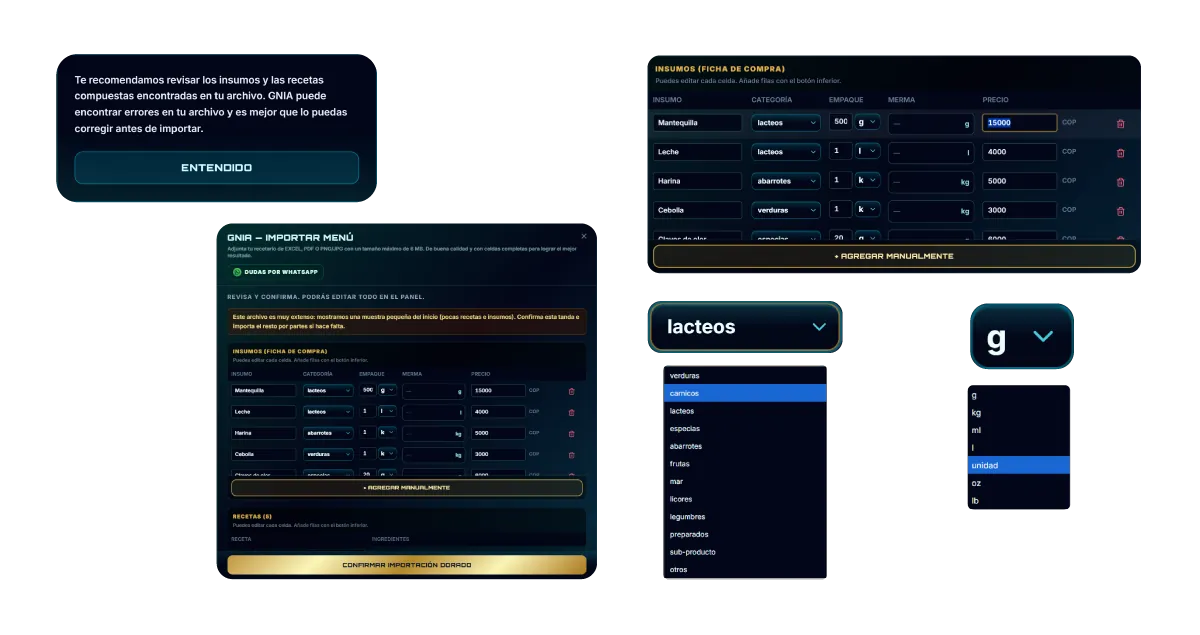Click the ENTENDIDO button
The height and width of the screenshot is (635, 1200).
[216, 168]
